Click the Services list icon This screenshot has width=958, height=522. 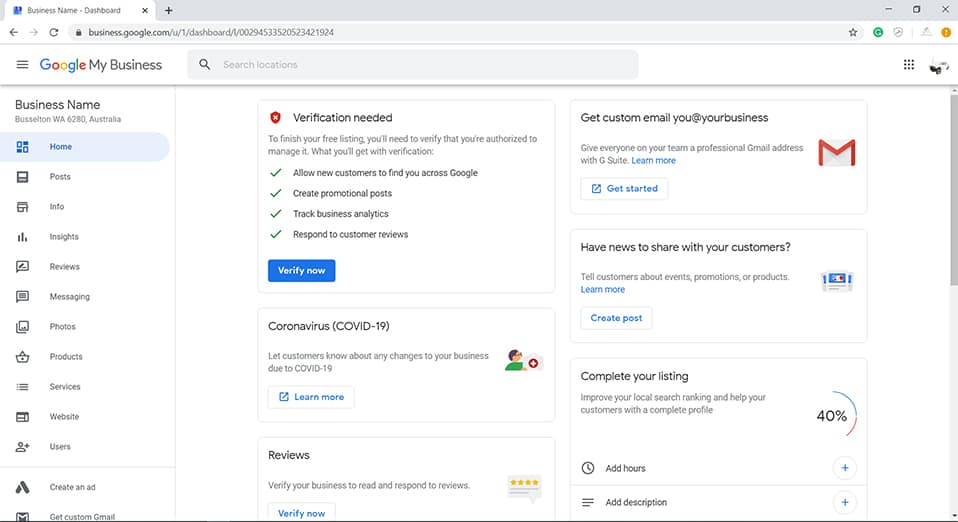(23, 386)
